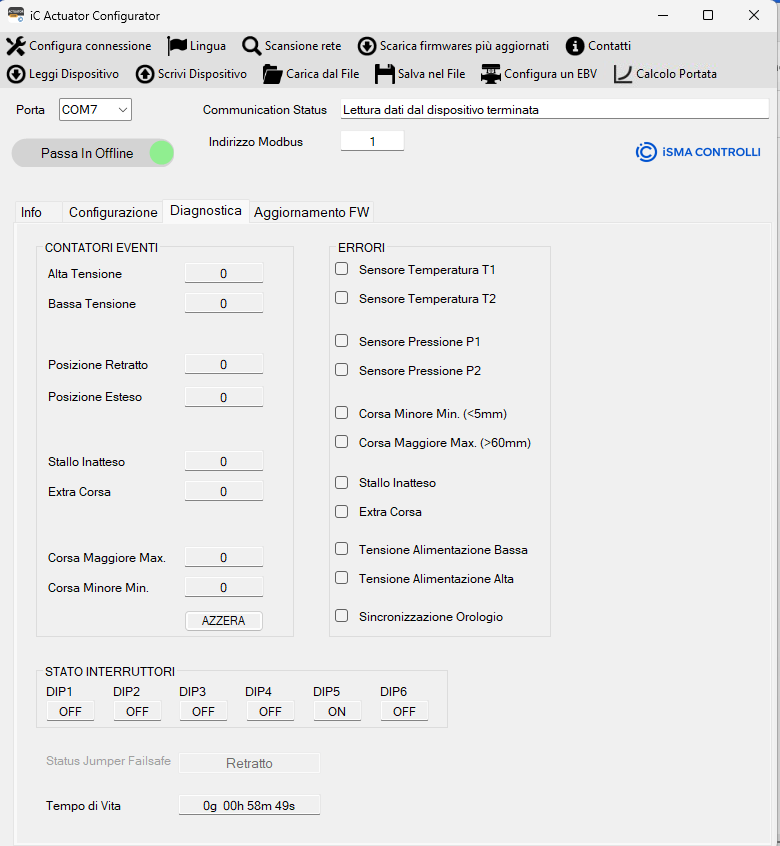Toggle Corsa Minore Min. (<5mm) checkbox

[341, 413]
